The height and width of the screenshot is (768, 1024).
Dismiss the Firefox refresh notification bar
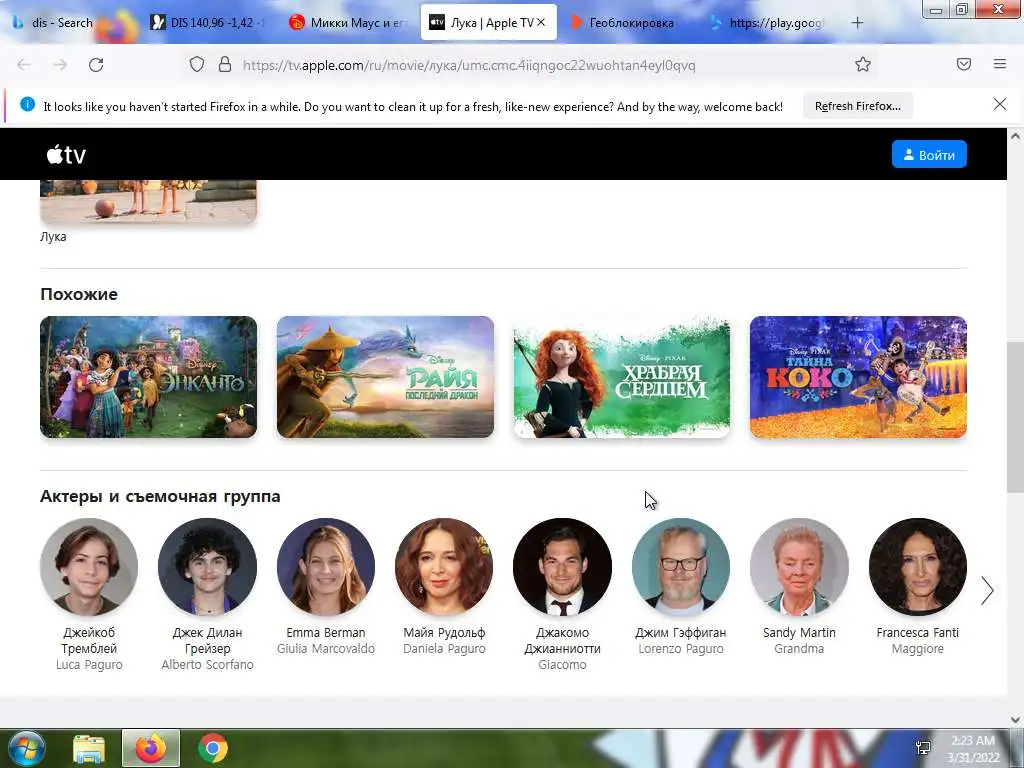tap(1000, 104)
